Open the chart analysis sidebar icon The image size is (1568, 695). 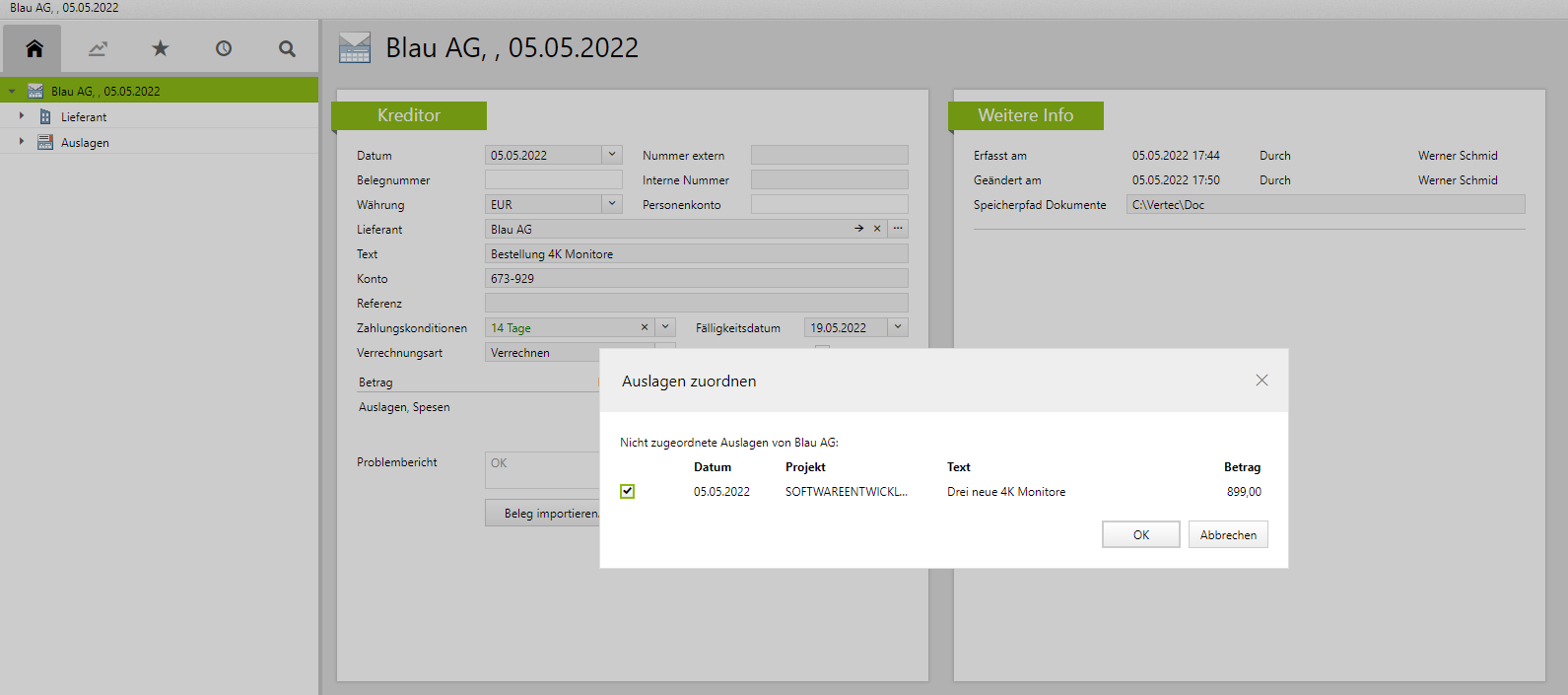98,48
